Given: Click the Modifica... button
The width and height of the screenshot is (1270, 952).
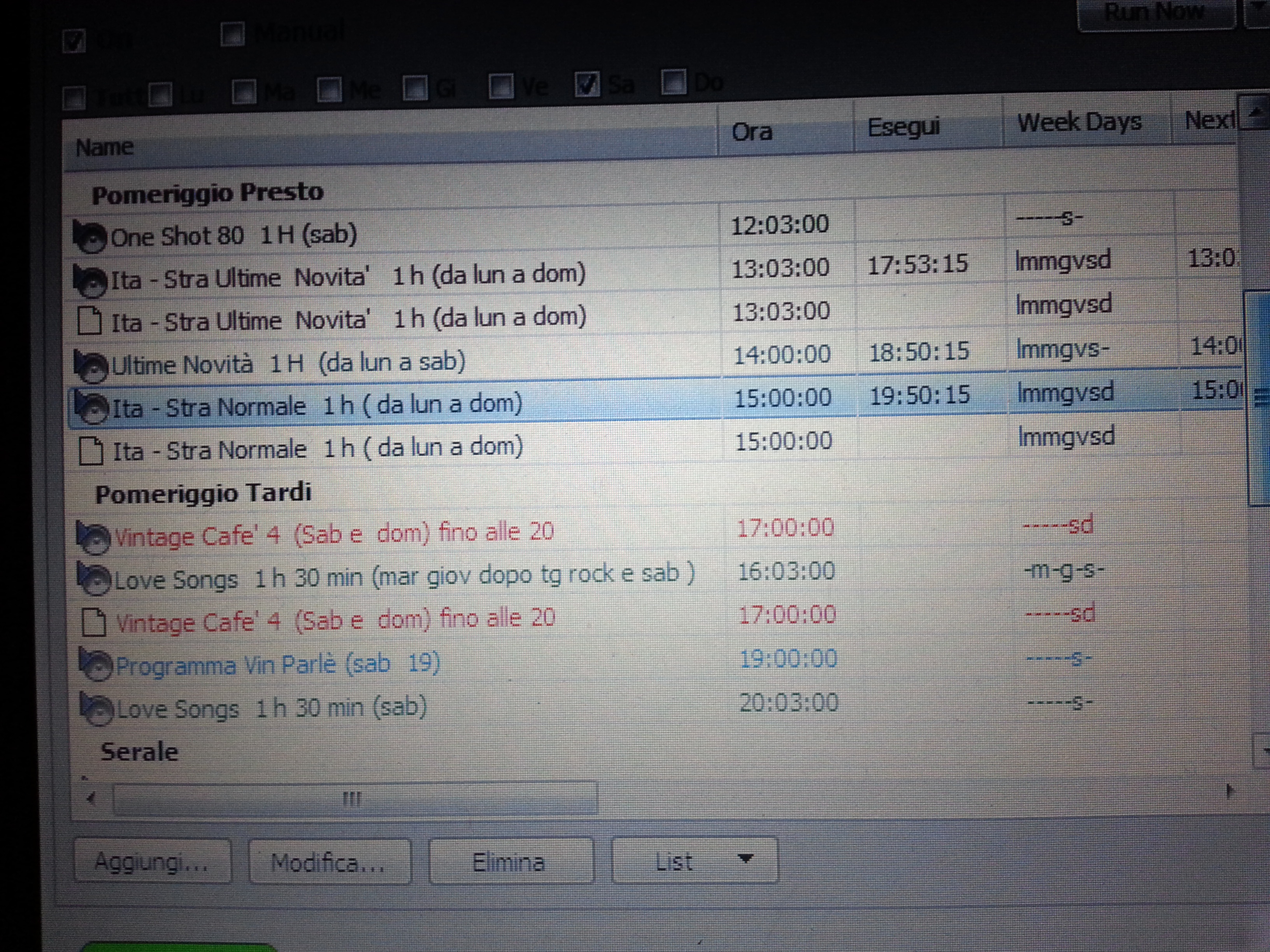Looking at the screenshot, I should 330,861.
